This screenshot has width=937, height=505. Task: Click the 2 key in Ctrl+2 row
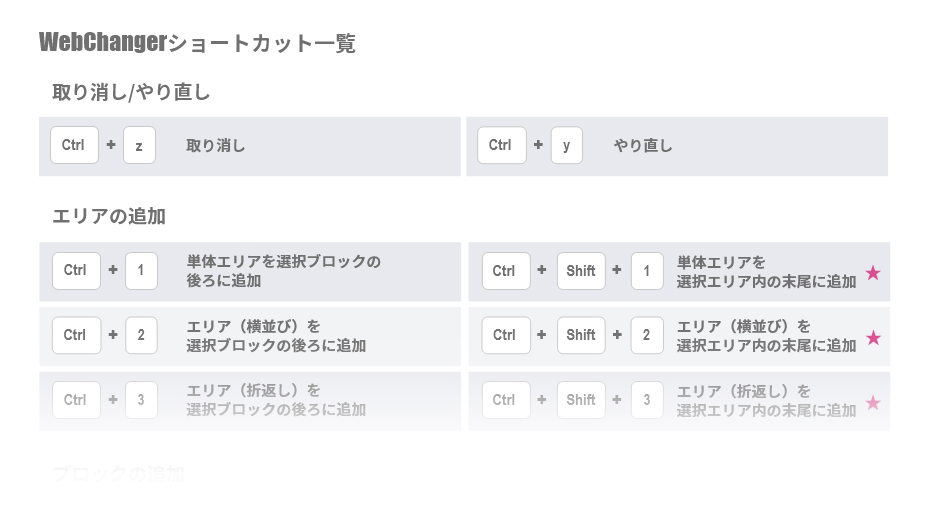pyautogui.click(x=141, y=335)
